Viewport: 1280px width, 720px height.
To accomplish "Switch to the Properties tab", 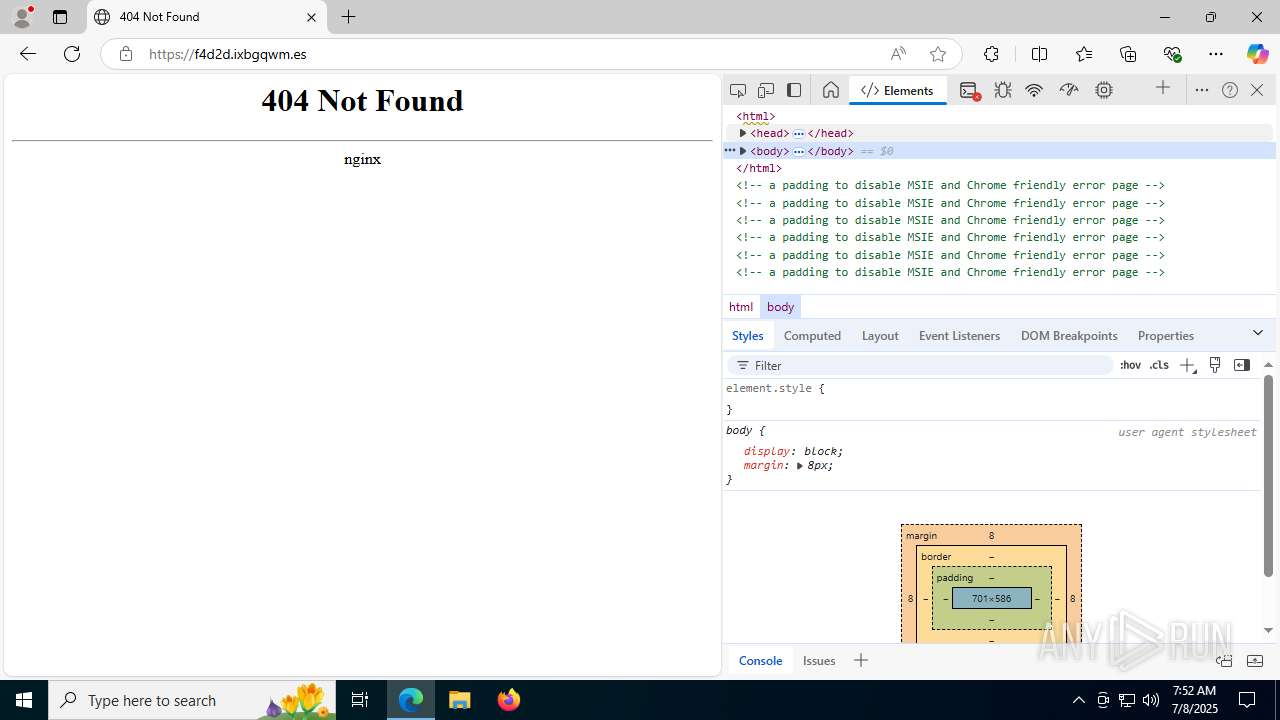I will [1165, 336].
